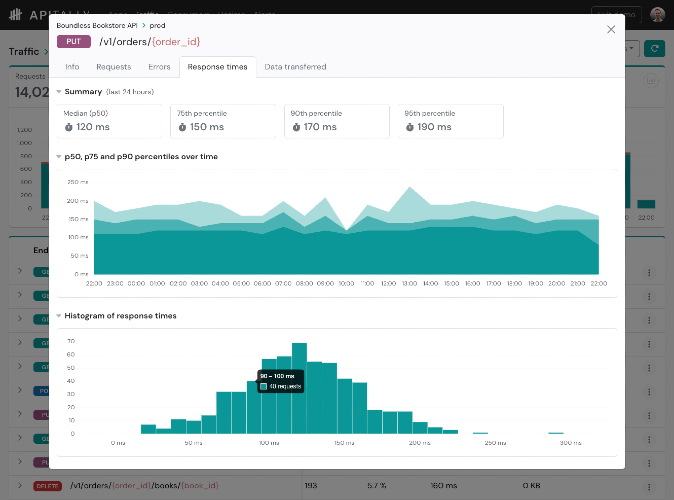Switch to the Requests tab
674x500 pixels.
pos(113,67)
